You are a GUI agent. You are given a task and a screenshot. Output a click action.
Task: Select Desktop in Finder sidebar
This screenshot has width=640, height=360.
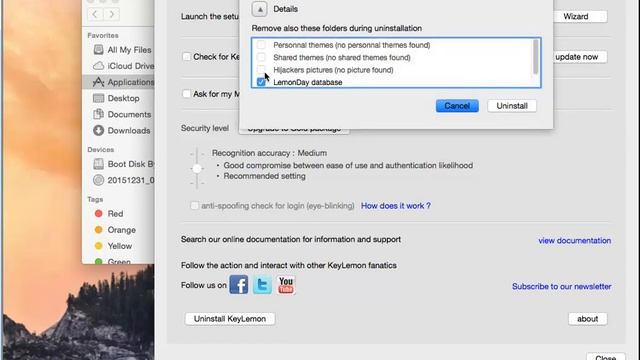(116, 98)
